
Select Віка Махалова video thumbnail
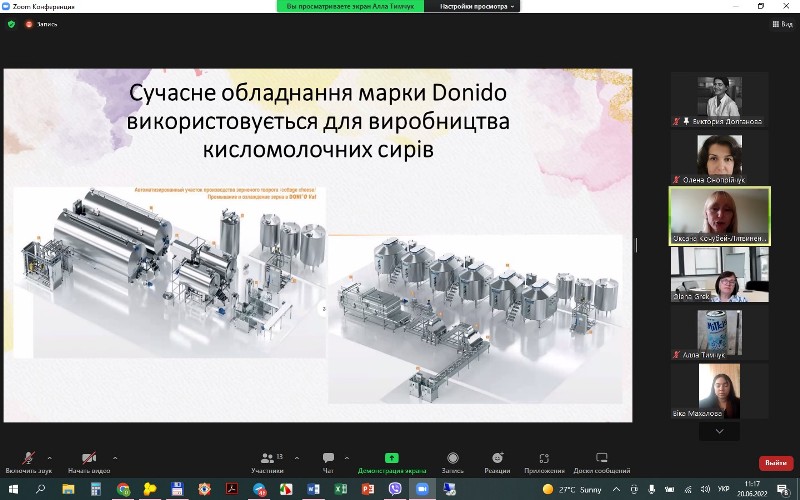click(x=719, y=389)
